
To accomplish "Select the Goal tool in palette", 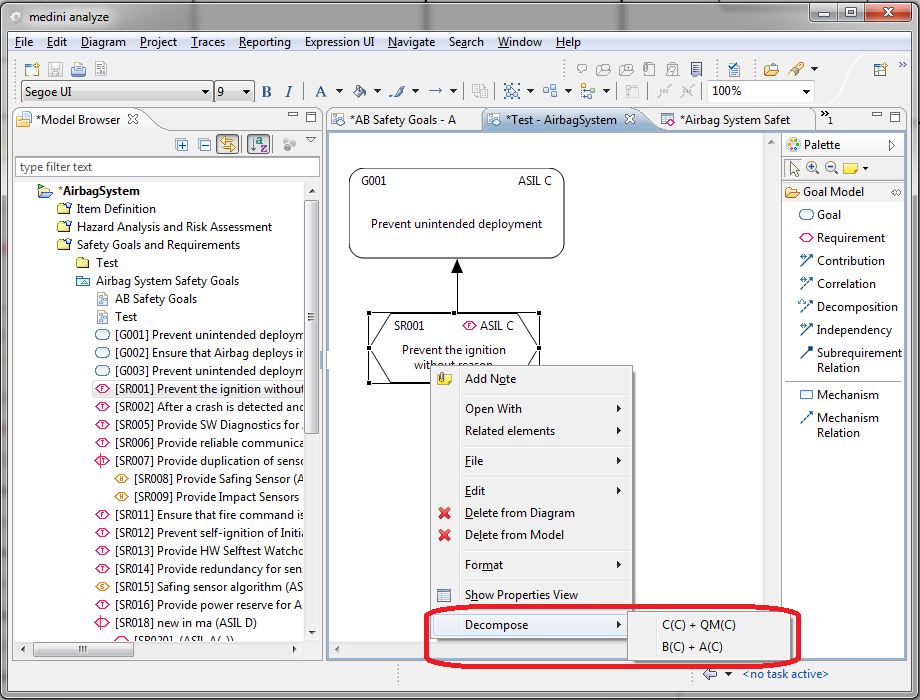I will point(828,215).
